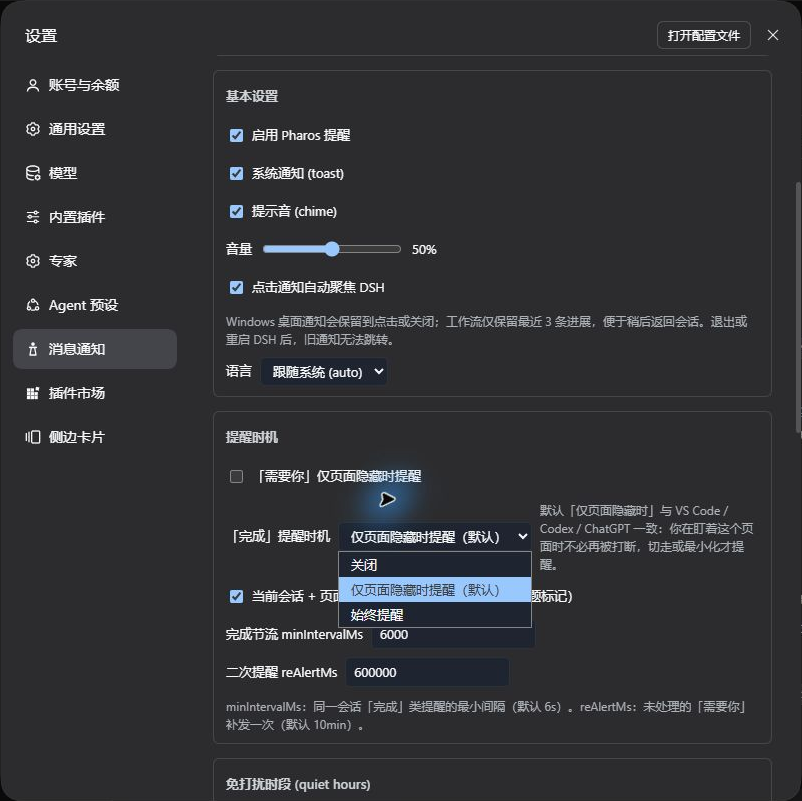Screen dimensions: 802x801
Task: Open the 语言 跟随系统 (auto) dropdown
Action: click(324, 372)
